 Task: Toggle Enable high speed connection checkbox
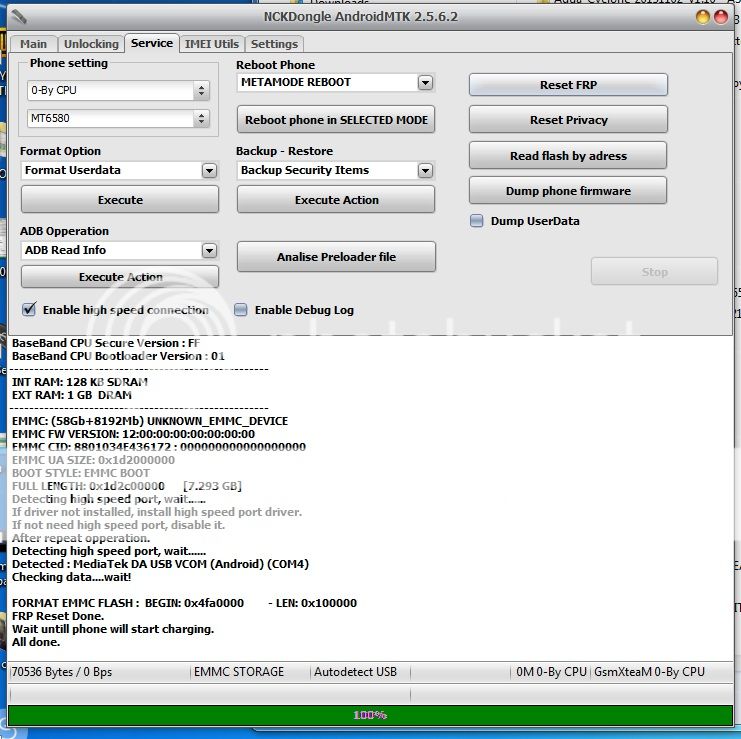coord(29,310)
